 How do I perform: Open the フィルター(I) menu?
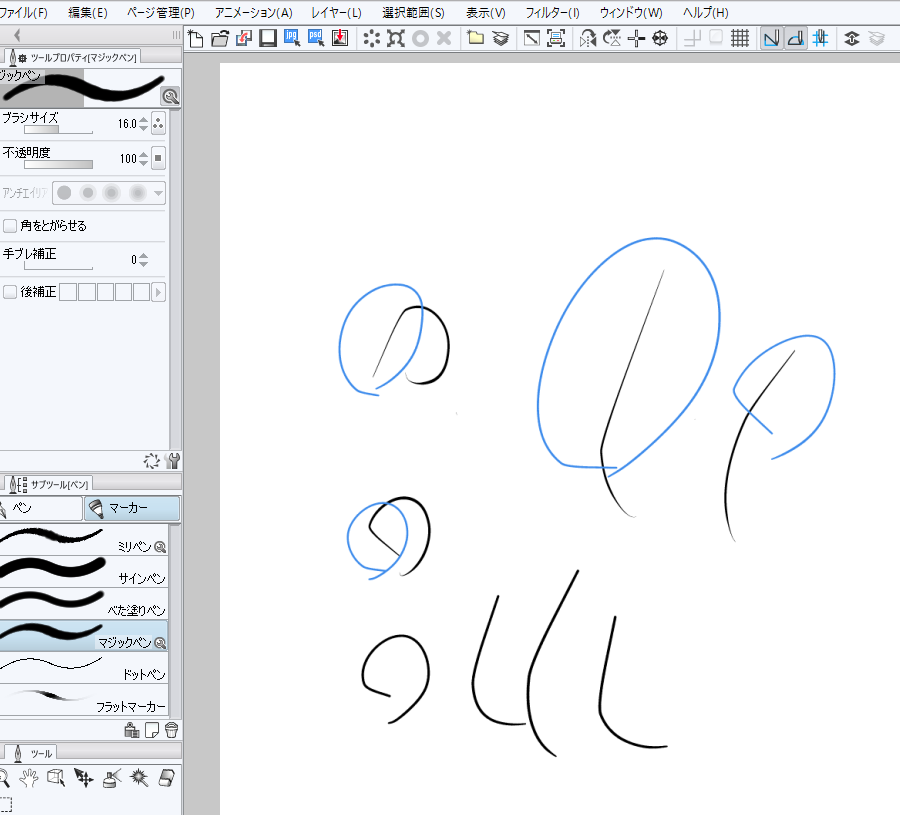552,13
